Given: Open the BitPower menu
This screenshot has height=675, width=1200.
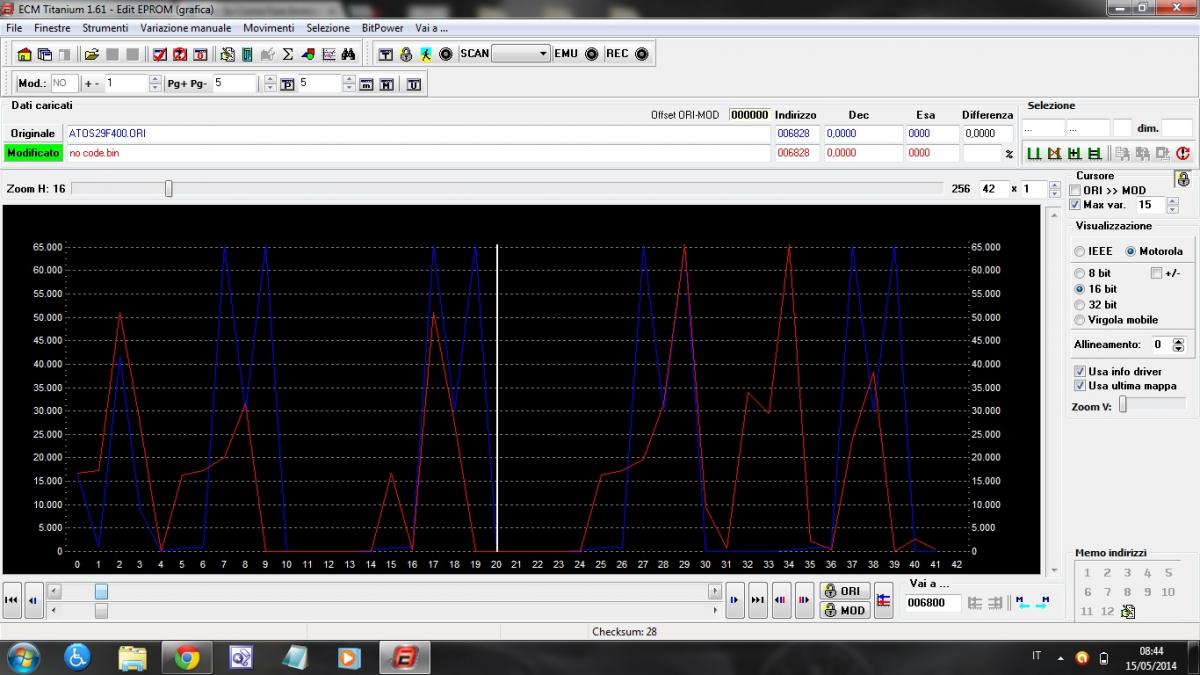Looking at the screenshot, I should tap(382, 28).
